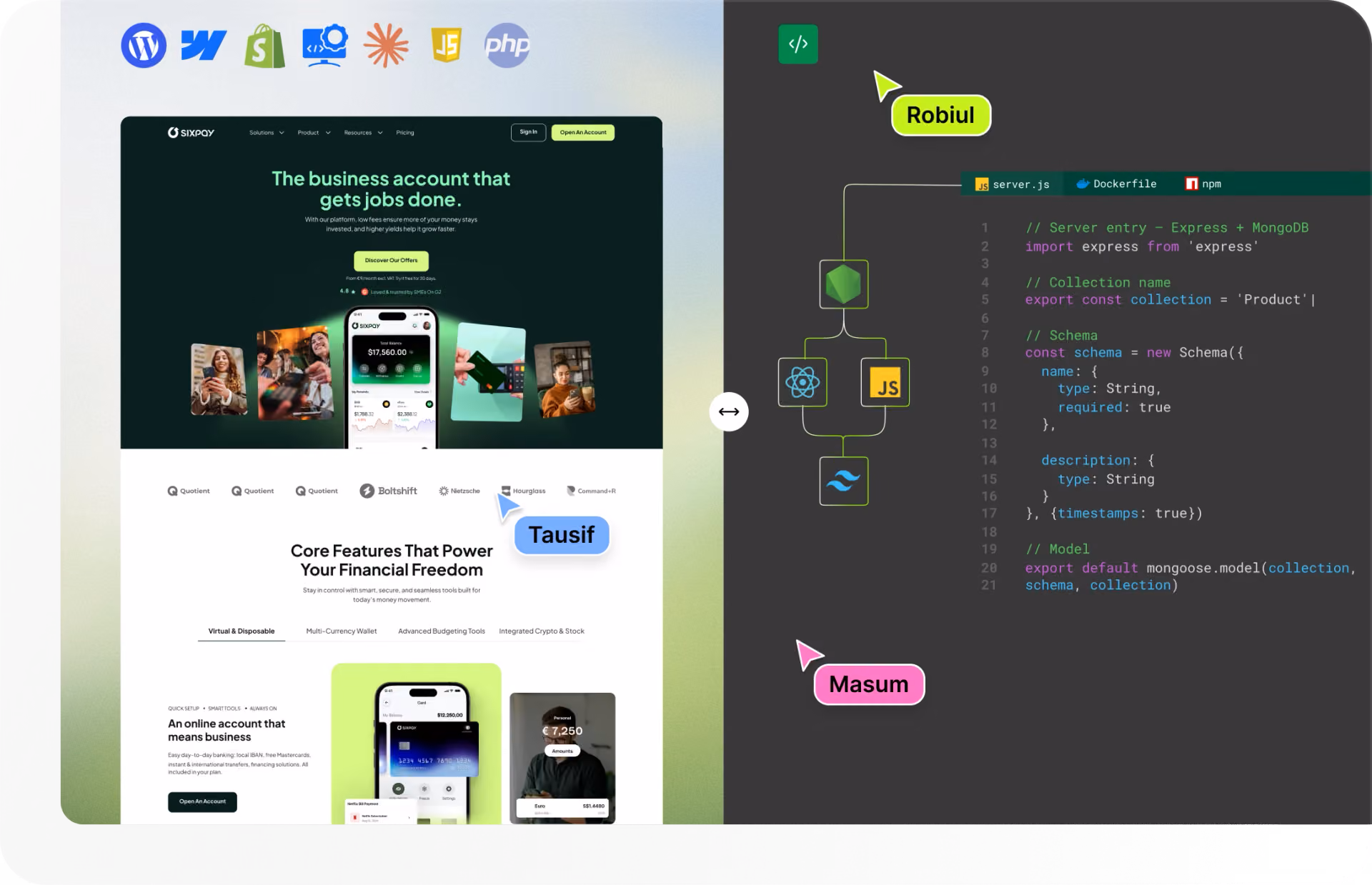Viewport: 1372px width, 885px height.
Task: Click the green code brackets icon
Action: coord(798,44)
